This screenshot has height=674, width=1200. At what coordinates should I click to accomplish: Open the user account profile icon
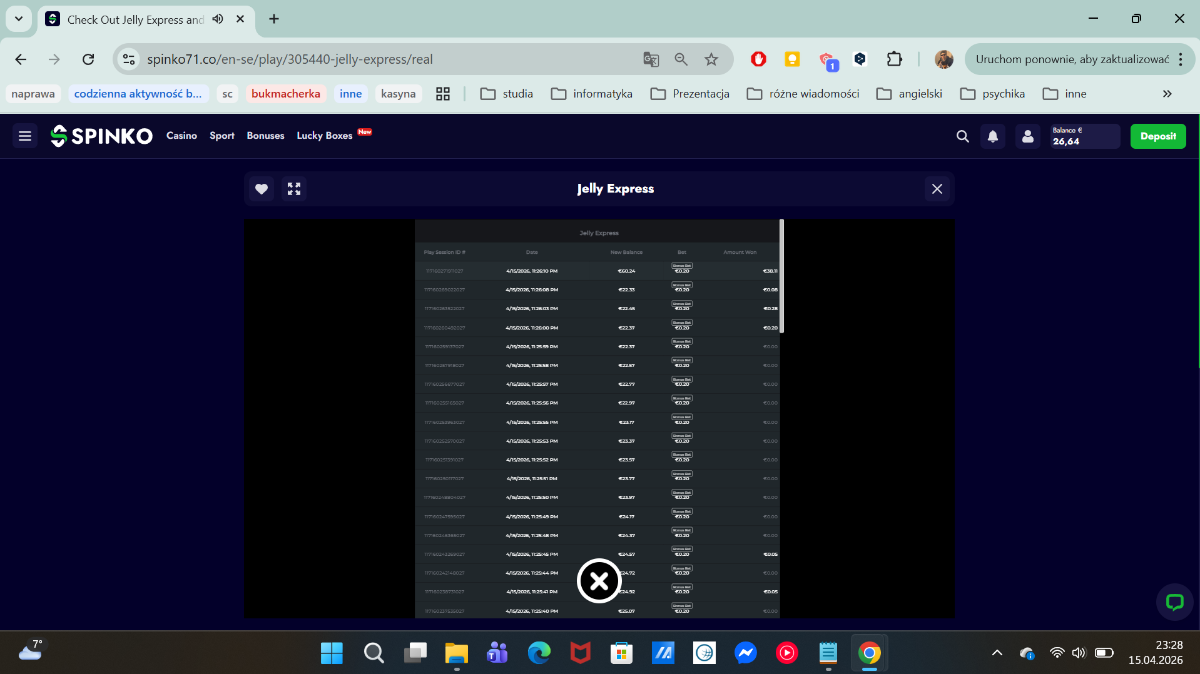(x=1027, y=136)
